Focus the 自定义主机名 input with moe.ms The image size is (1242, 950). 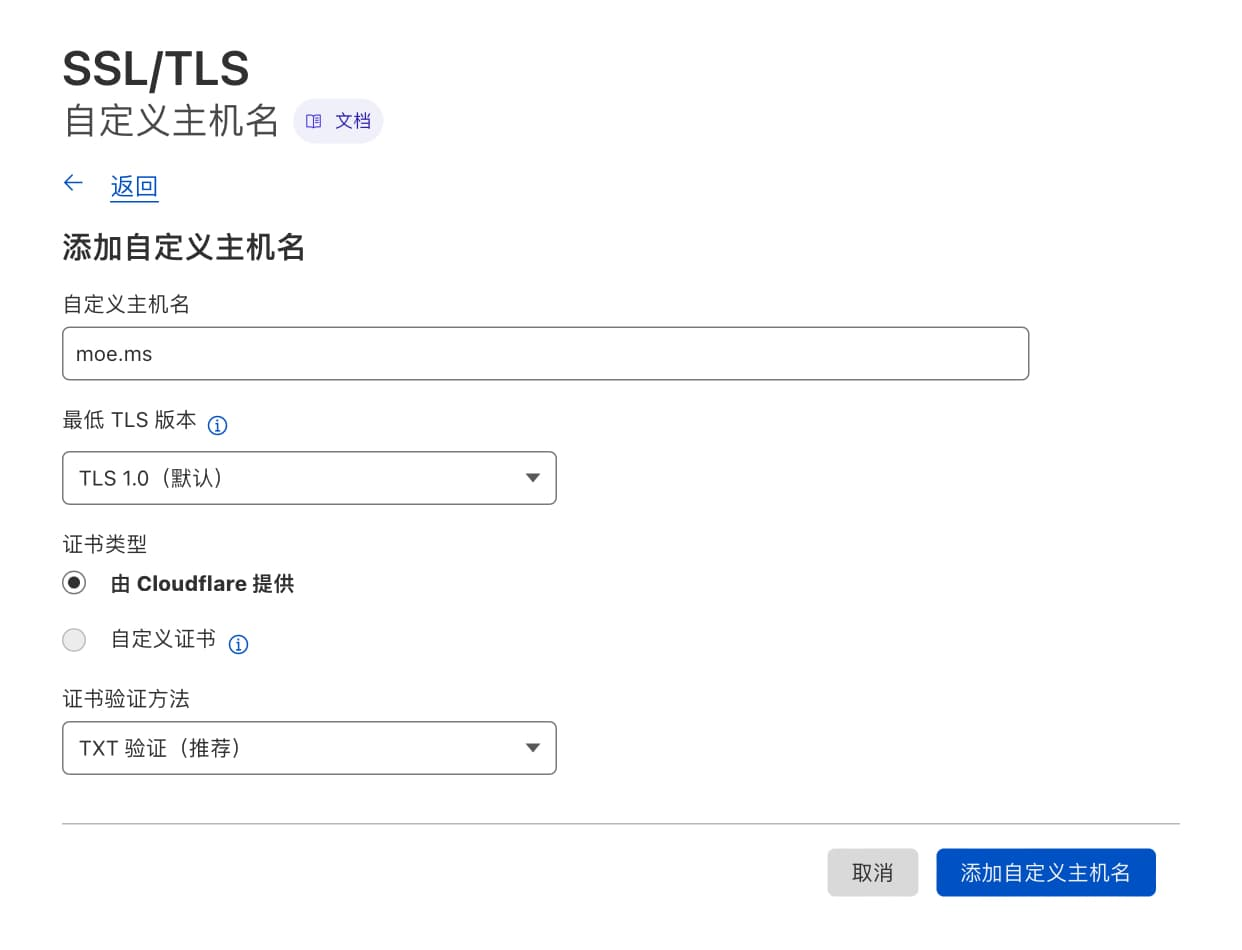[x=545, y=353]
